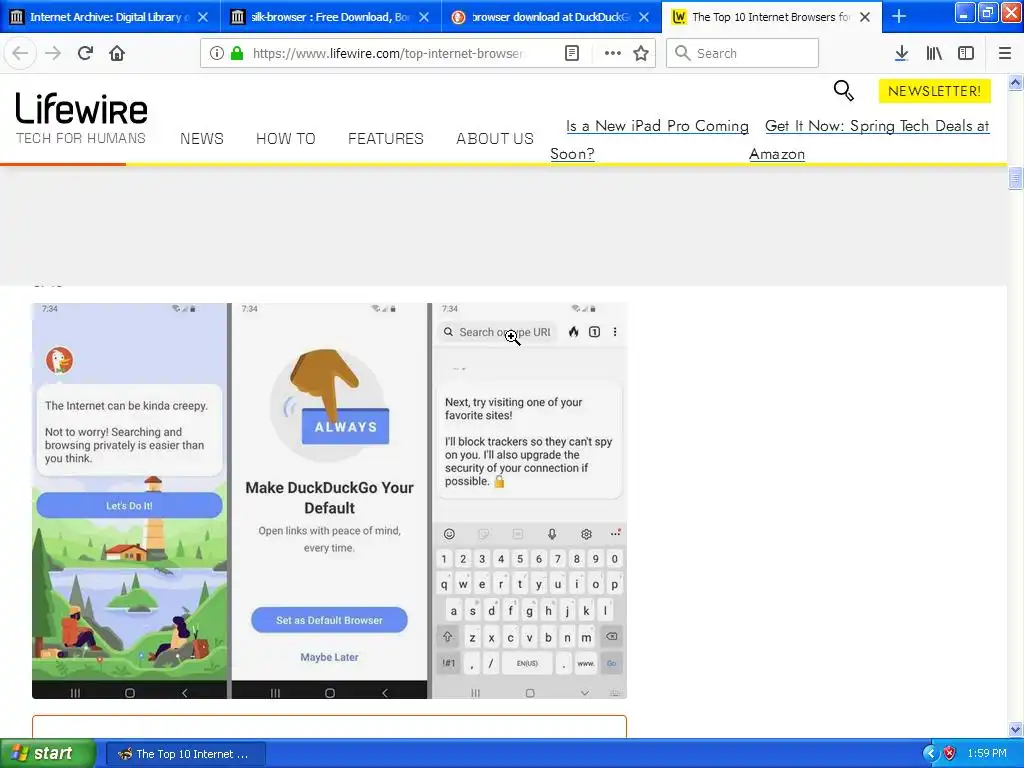Open page actions three-dot menu

click(613, 53)
